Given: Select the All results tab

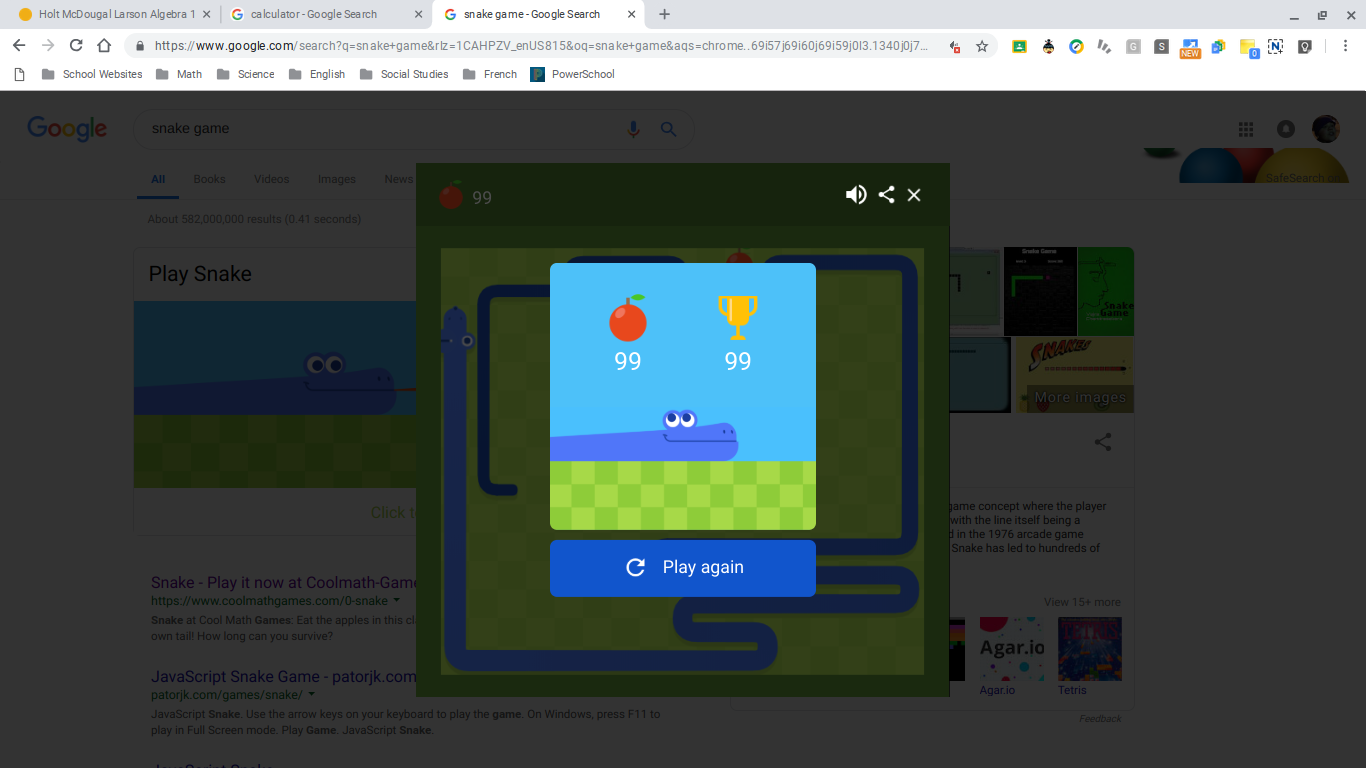Looking at the screenshot, I should pyautogui.click(x=158, y=179).
